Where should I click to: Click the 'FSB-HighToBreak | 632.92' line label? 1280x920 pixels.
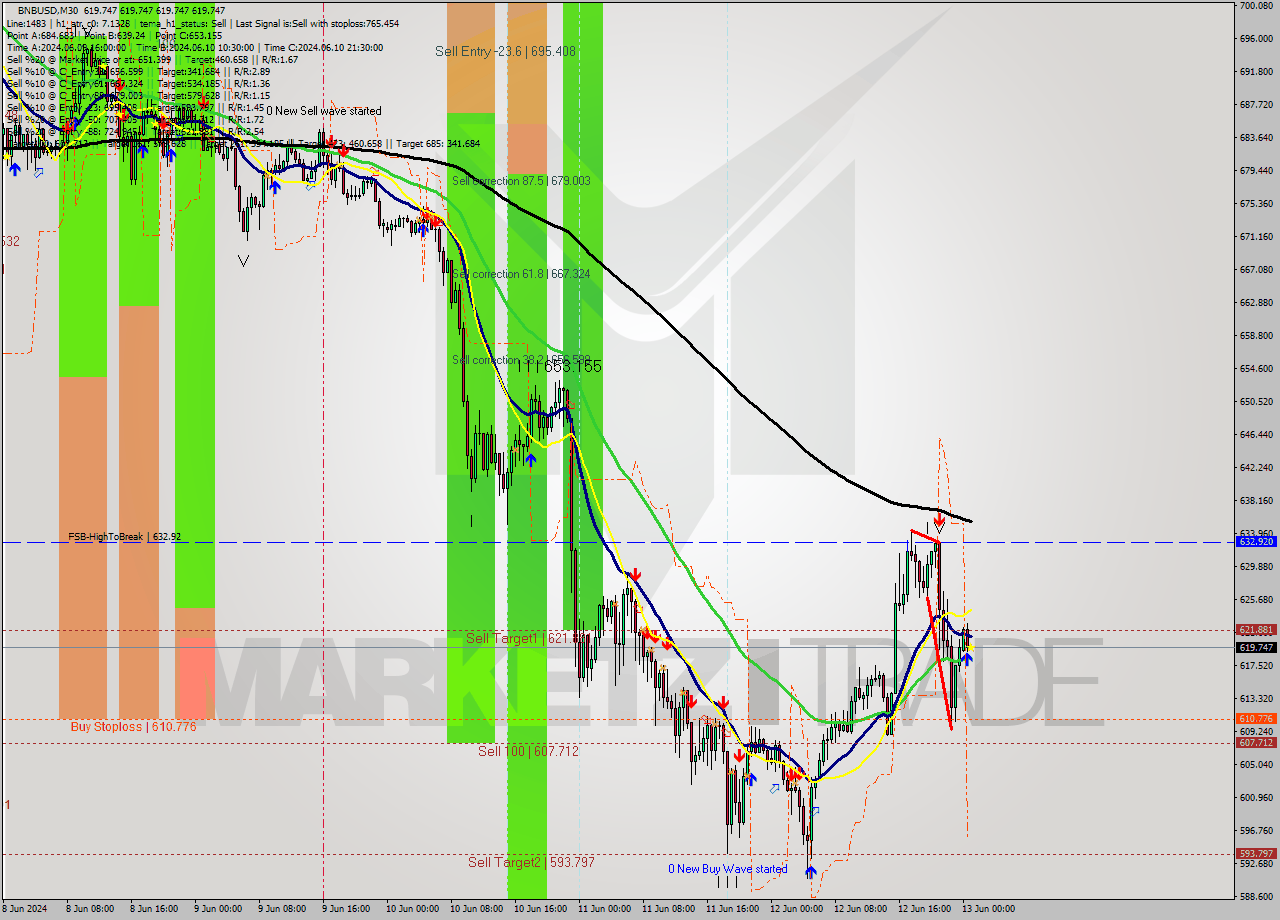click(x=125, y=537)
